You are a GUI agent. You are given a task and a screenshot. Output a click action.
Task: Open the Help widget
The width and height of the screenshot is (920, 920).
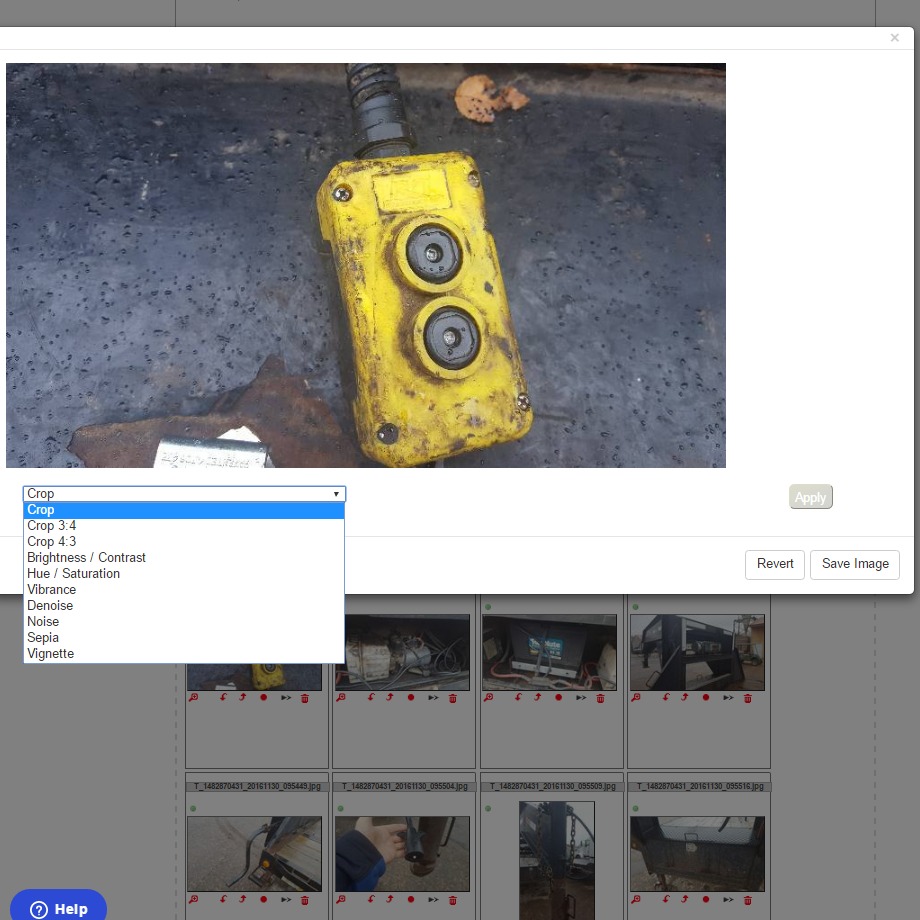click(x=59, y=908)
